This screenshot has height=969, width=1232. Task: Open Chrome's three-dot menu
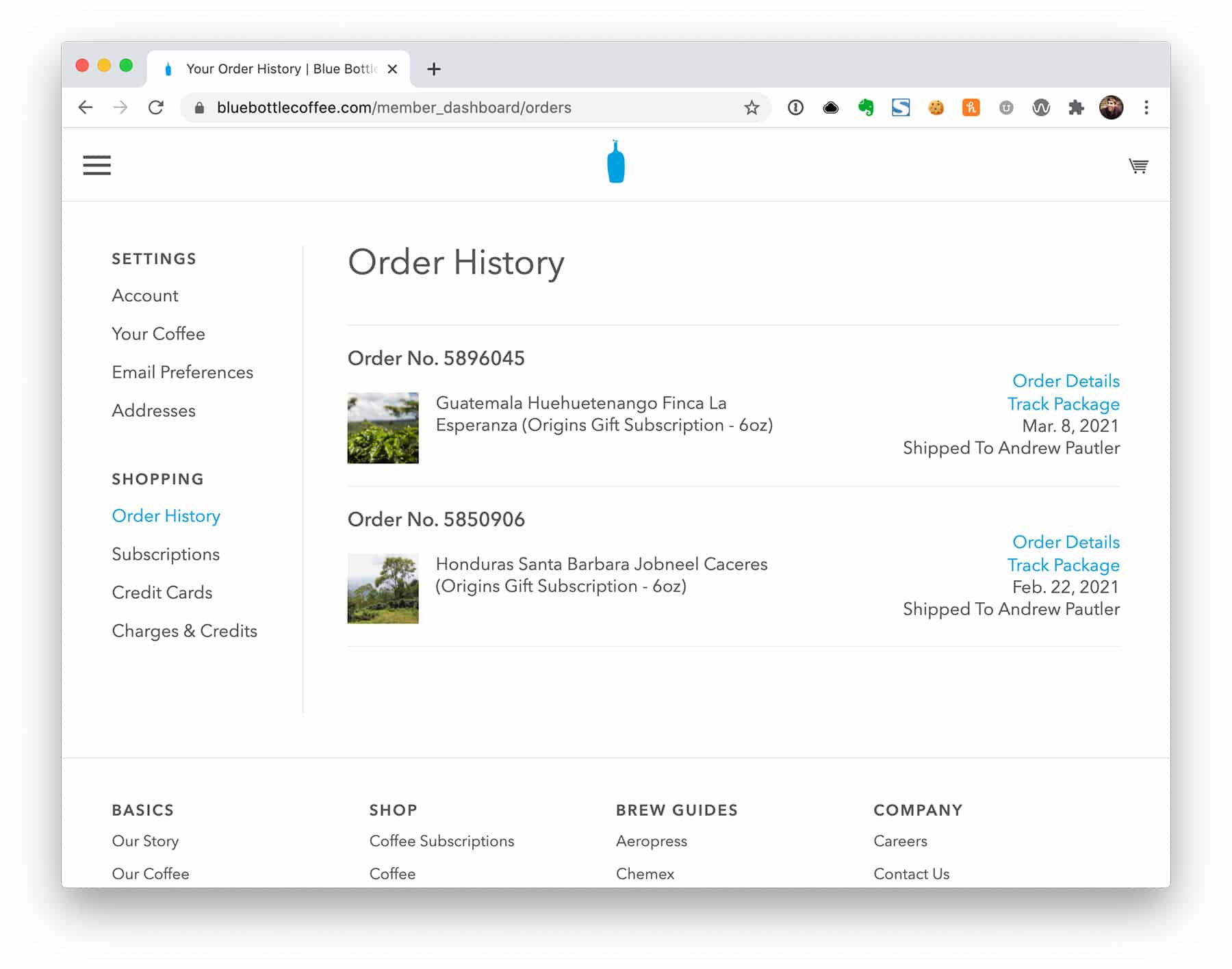click(1146, 107)
